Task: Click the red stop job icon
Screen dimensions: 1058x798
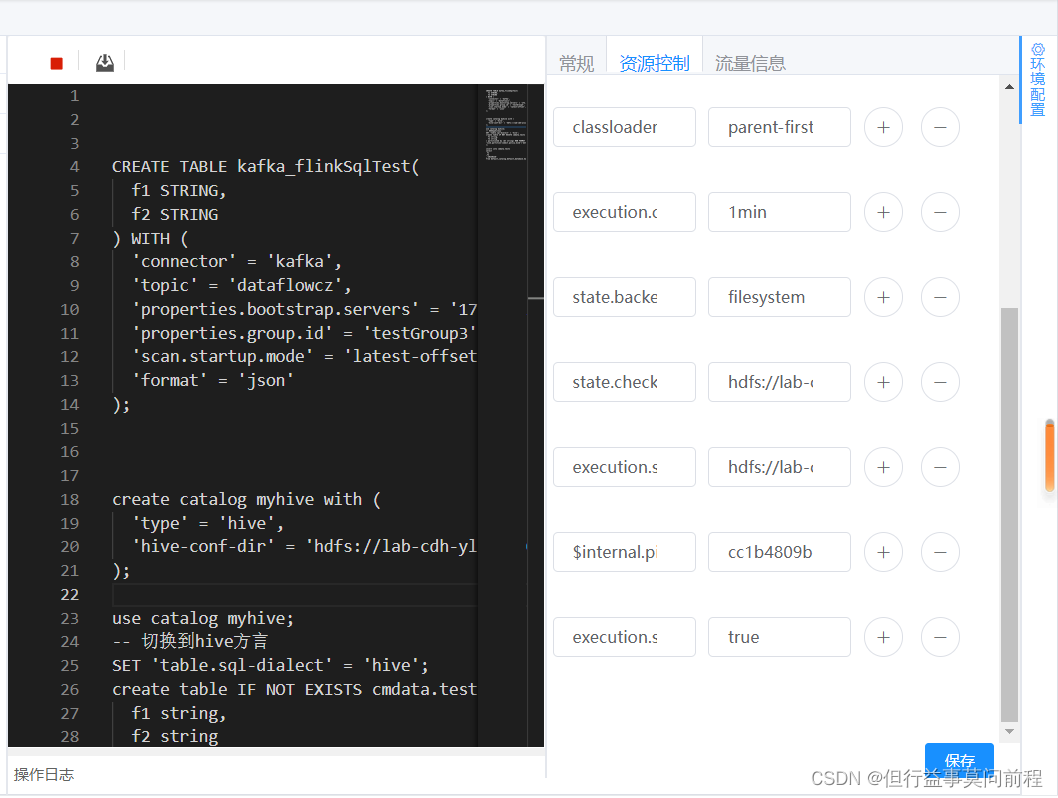Action: [x=57, y=63]
